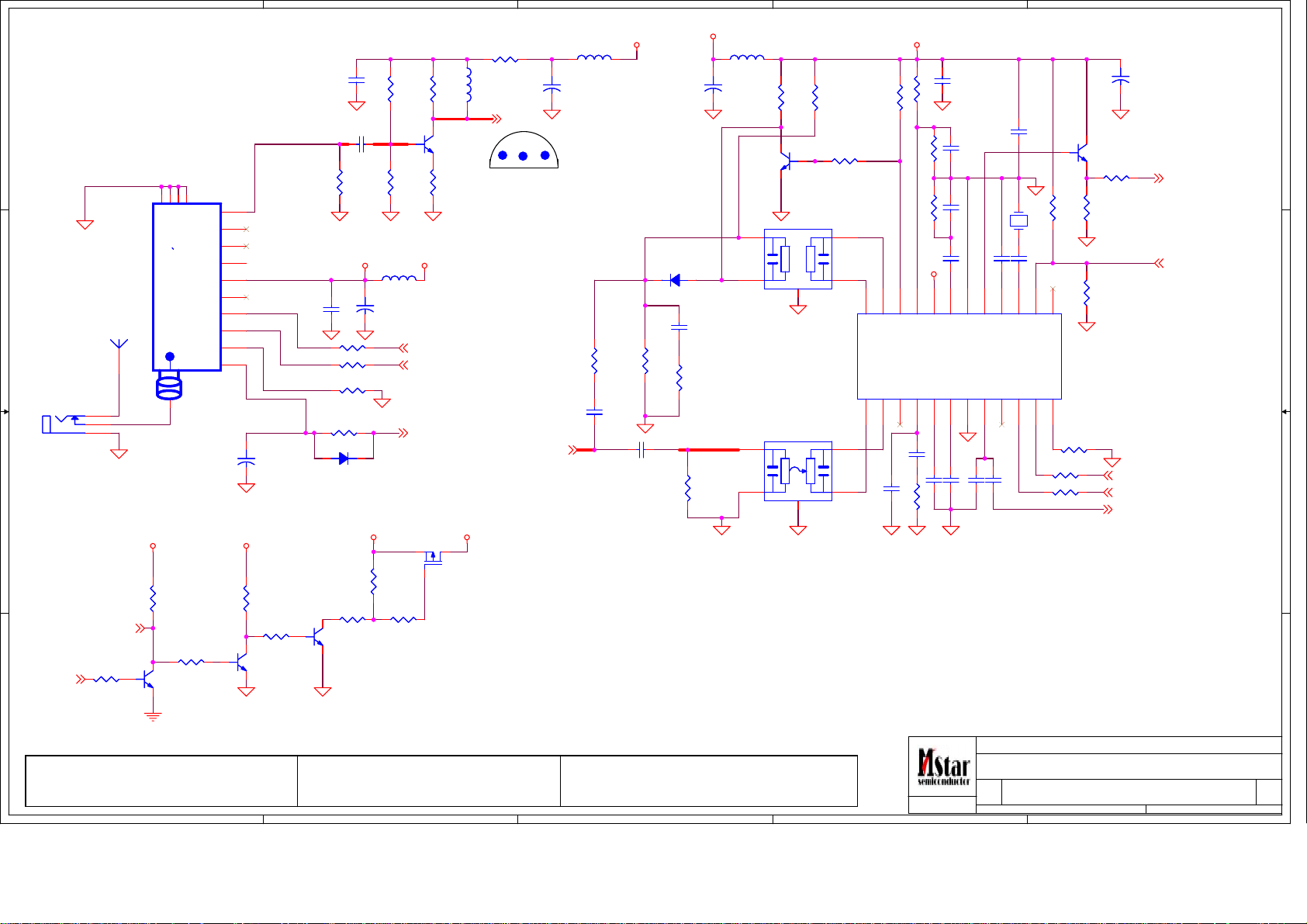
Task: Click the upper SAW filter block
Action: click(x=798, y=259)
